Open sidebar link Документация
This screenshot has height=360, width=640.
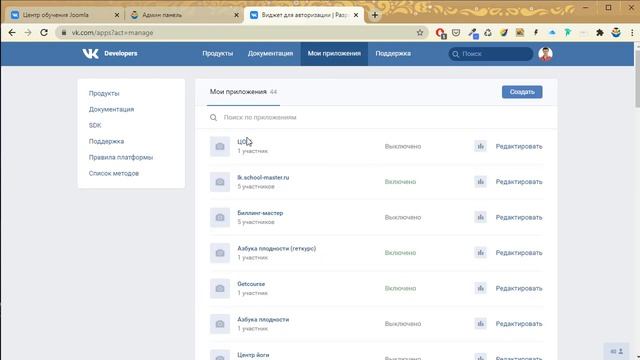pos(111,109)
